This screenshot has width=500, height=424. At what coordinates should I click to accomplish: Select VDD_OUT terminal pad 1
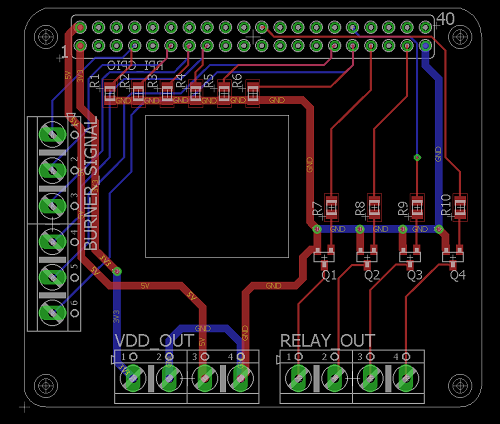pos(133,378)
